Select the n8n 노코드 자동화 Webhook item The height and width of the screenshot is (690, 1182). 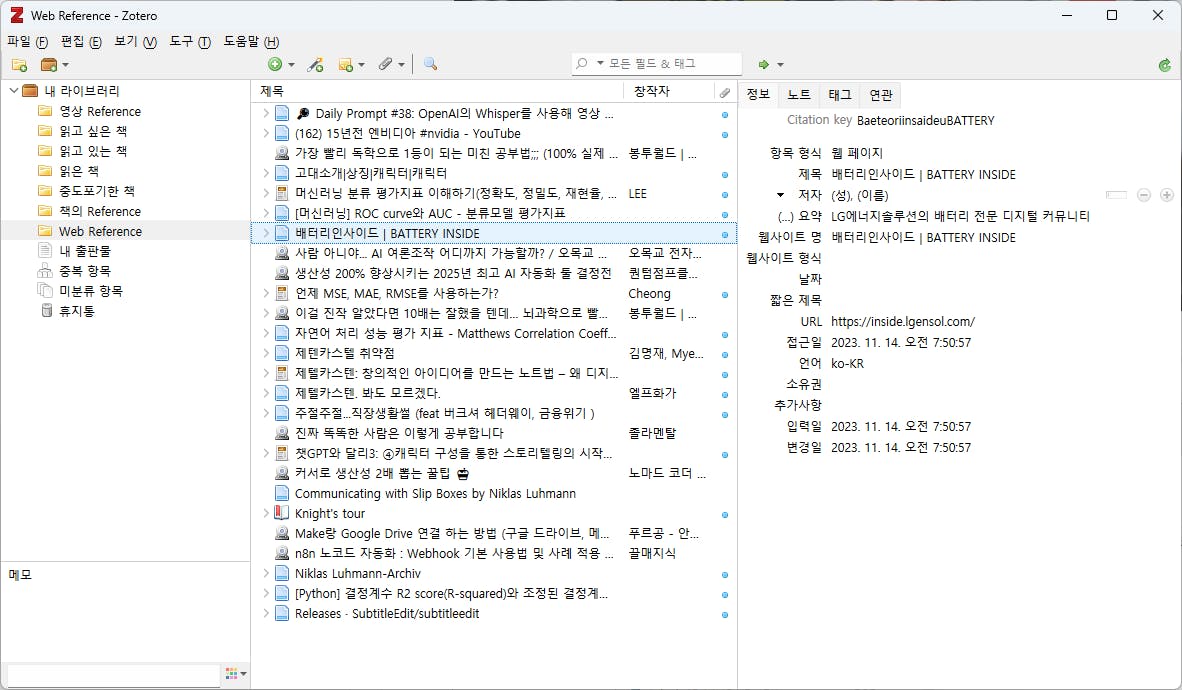(x=494, y=554)
